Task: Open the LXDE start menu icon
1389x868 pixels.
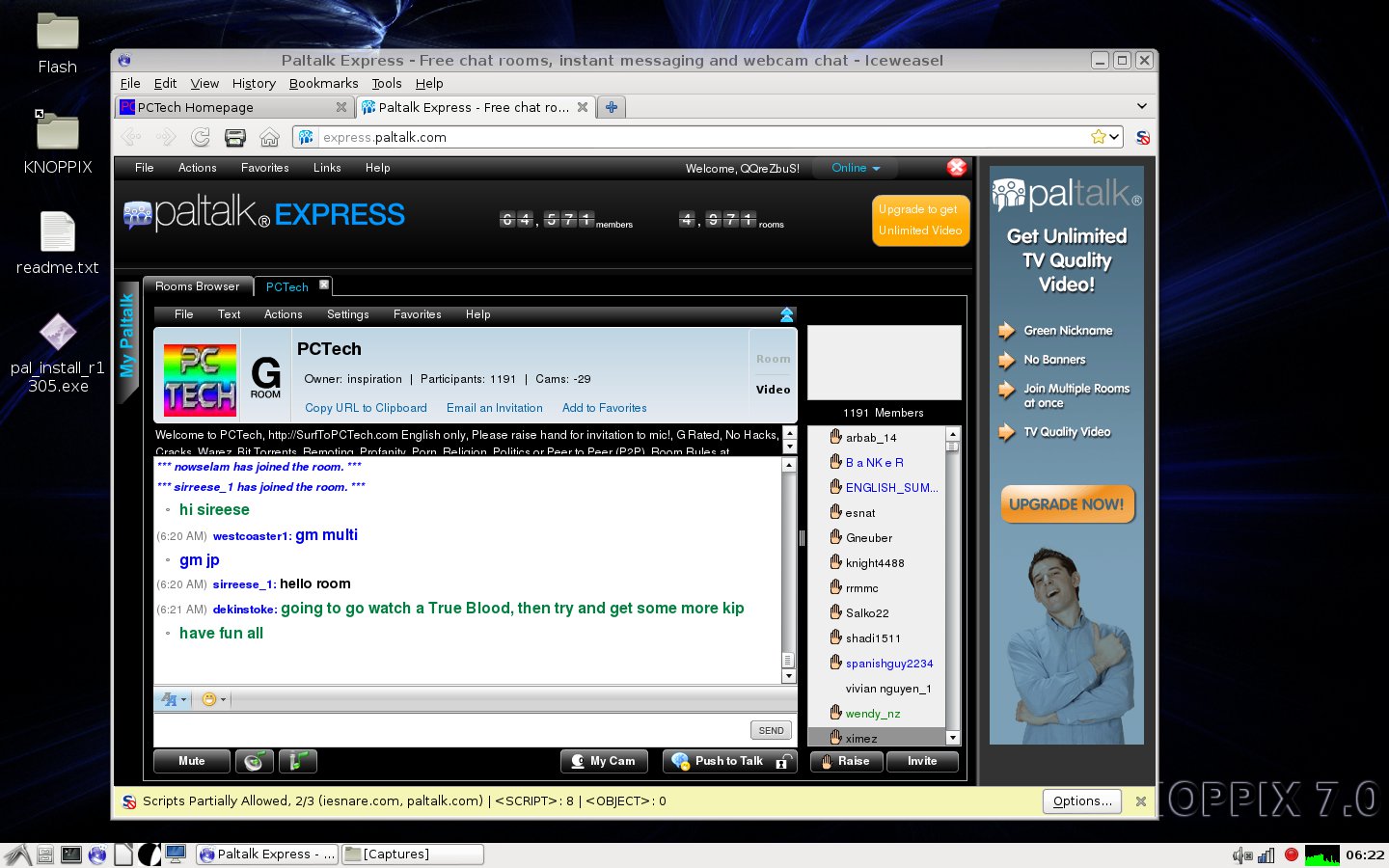Action: [x=16, y=854]
